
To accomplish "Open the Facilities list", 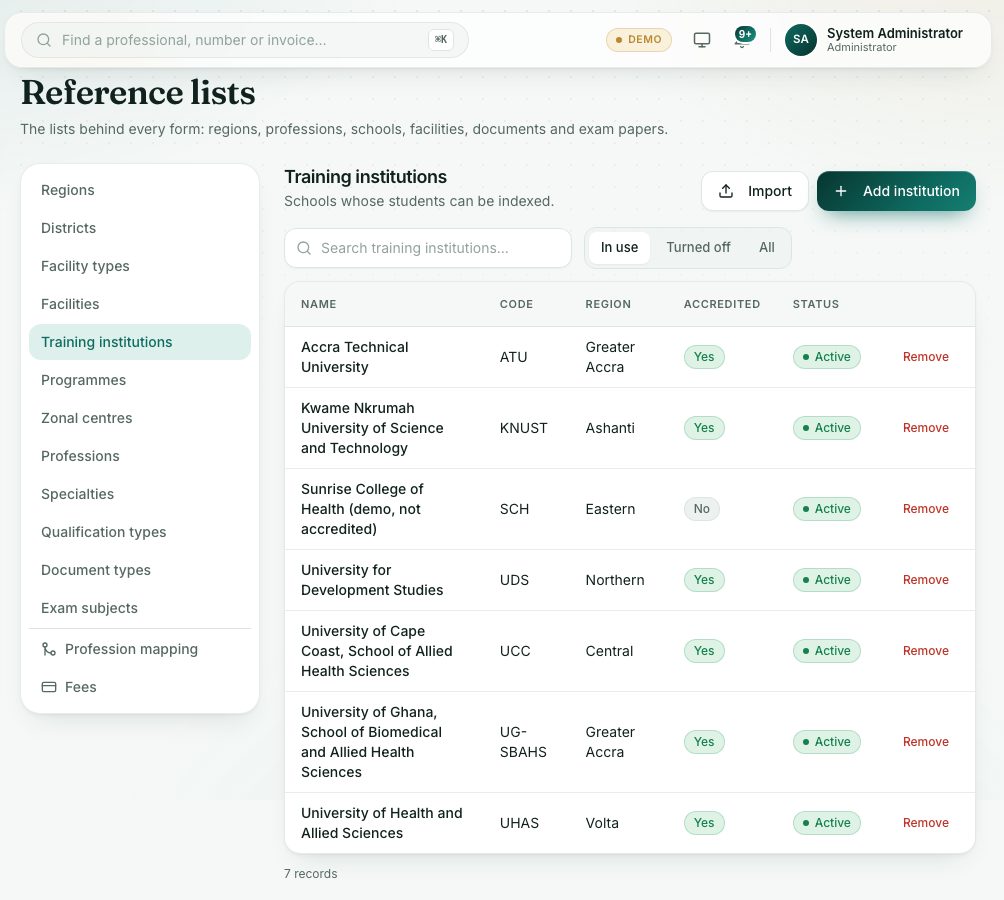I will pos(140,304).
